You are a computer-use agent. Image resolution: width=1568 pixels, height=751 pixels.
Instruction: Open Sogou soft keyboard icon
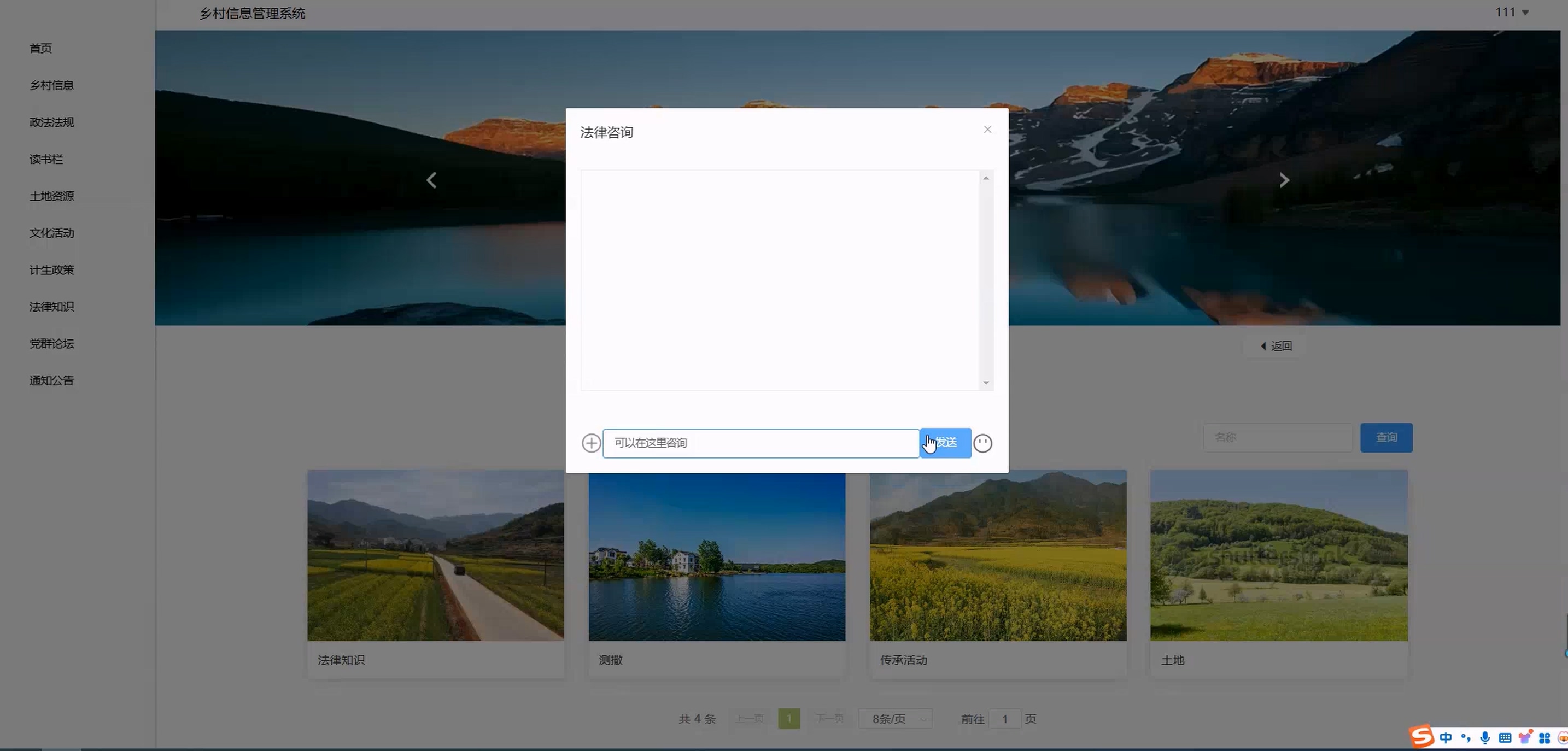click(1504, 738)
